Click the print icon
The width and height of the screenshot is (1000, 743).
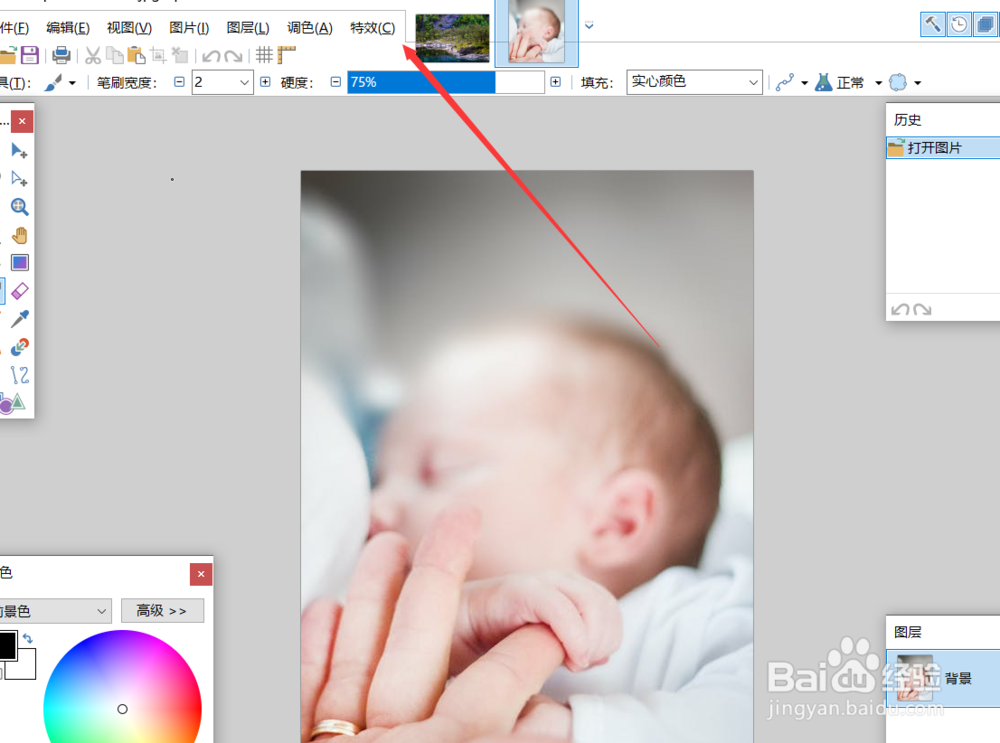click(x=61, y=55)
